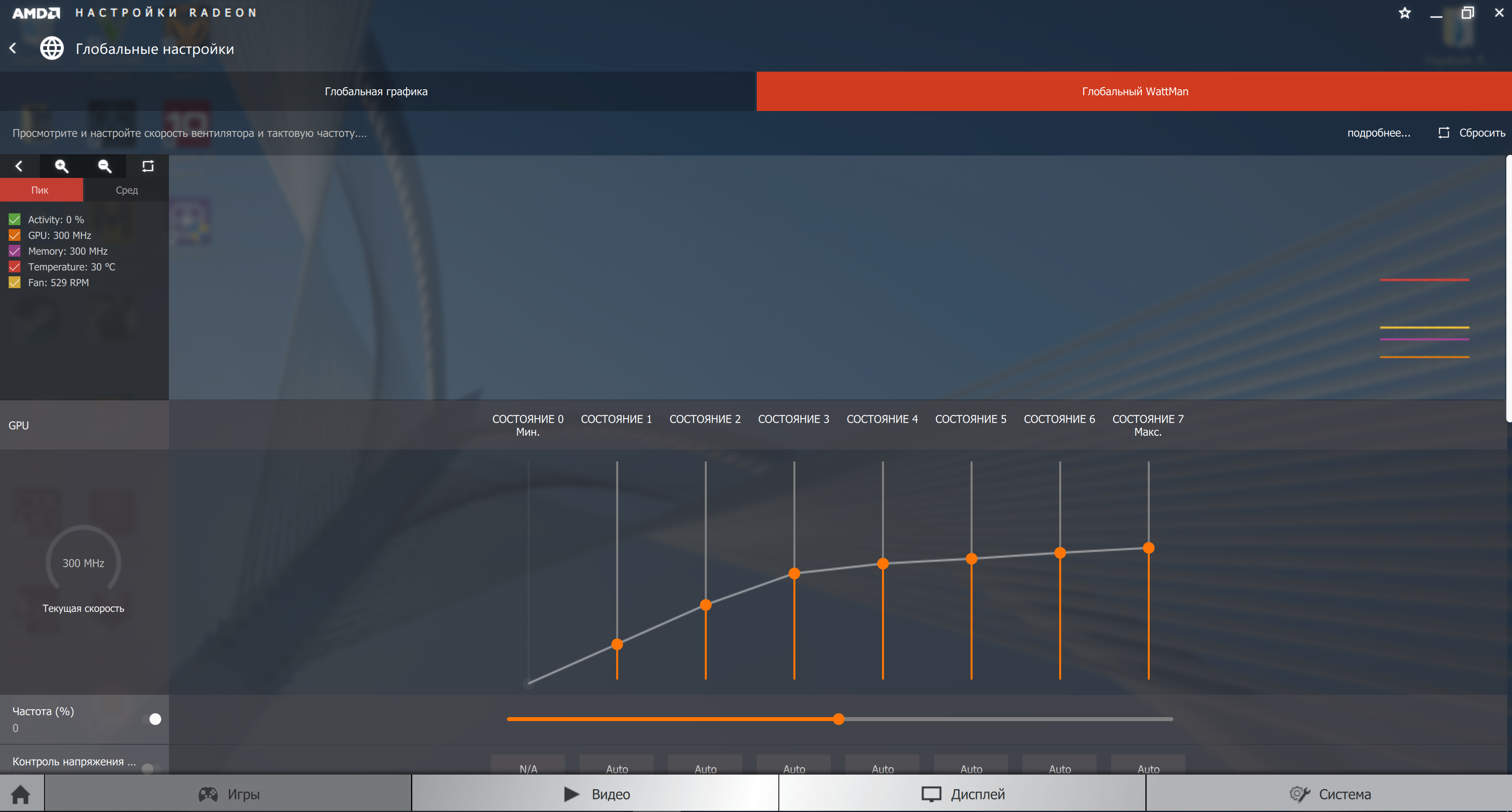The image size is (1512, 812).
Task: Click the СОСТОЯНИЕ 5 frequency curve point
Action: [971, 558]
